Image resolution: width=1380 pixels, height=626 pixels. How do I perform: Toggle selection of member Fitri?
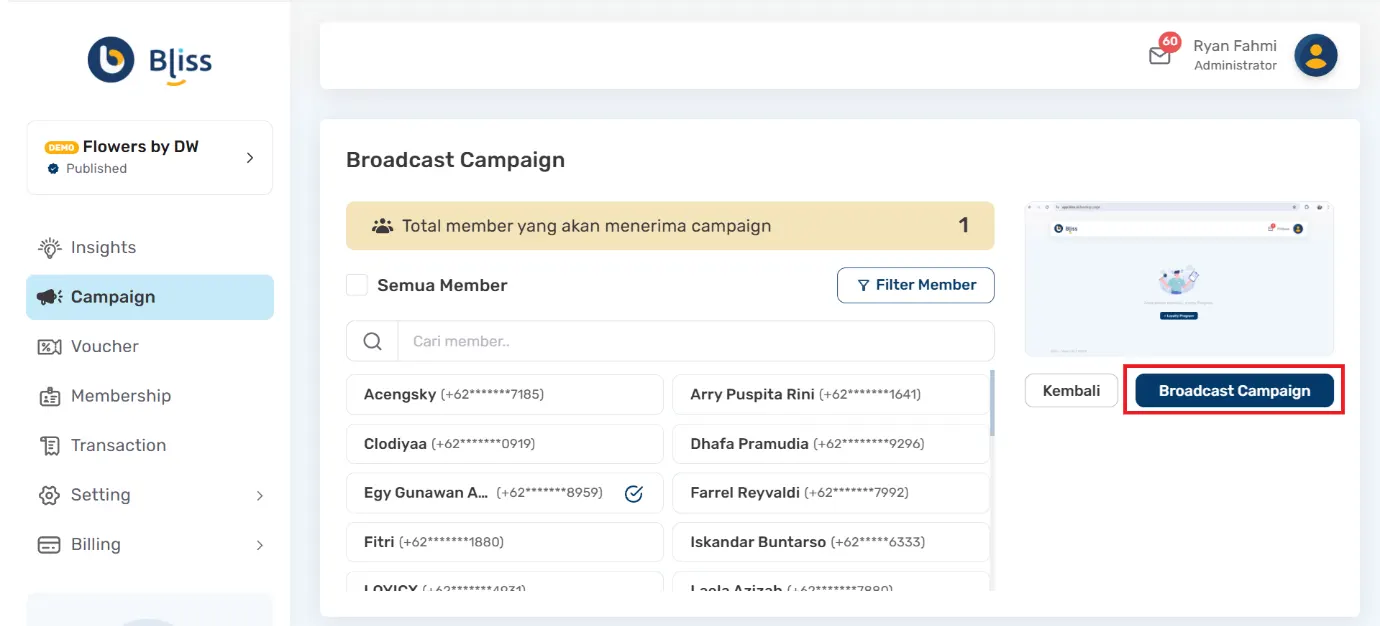504,541
